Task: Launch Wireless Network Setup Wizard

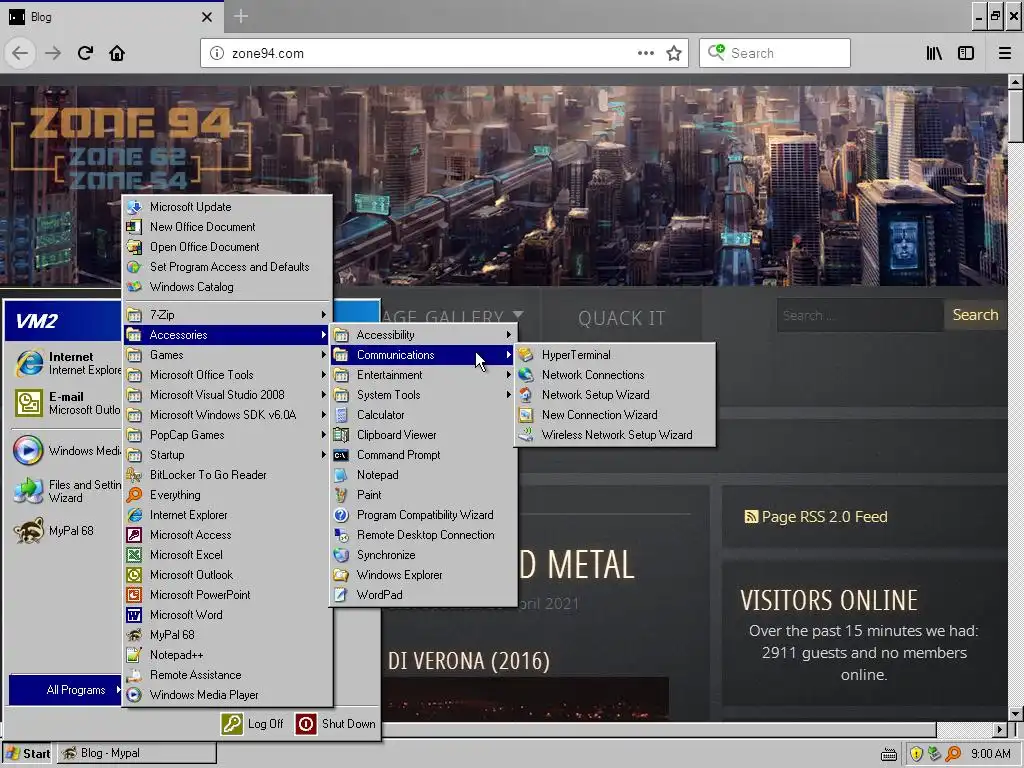Action: [615, 435]
